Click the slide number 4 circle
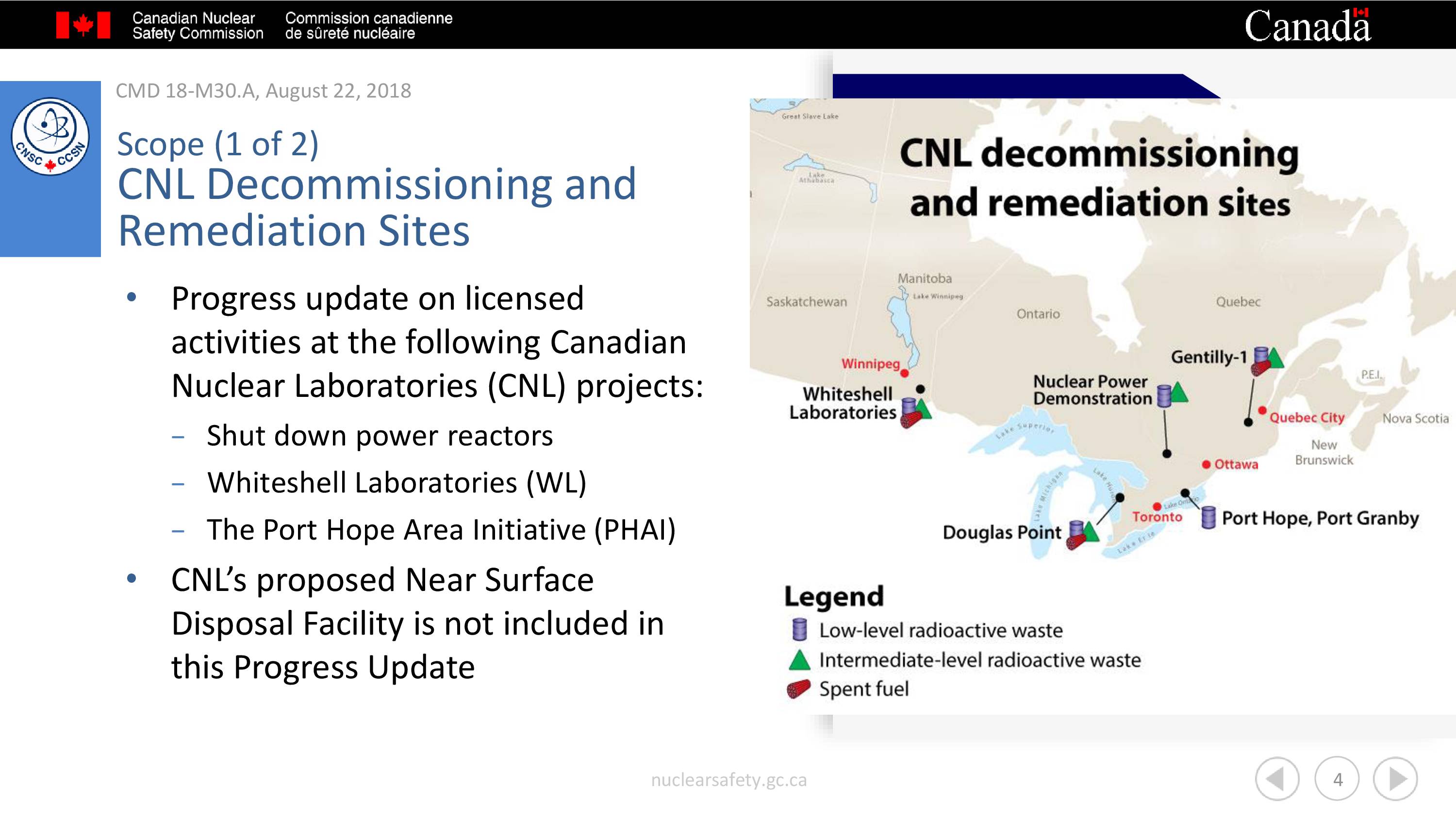Viewport: 1456px width, 819px height. [x=1337, y=779]
